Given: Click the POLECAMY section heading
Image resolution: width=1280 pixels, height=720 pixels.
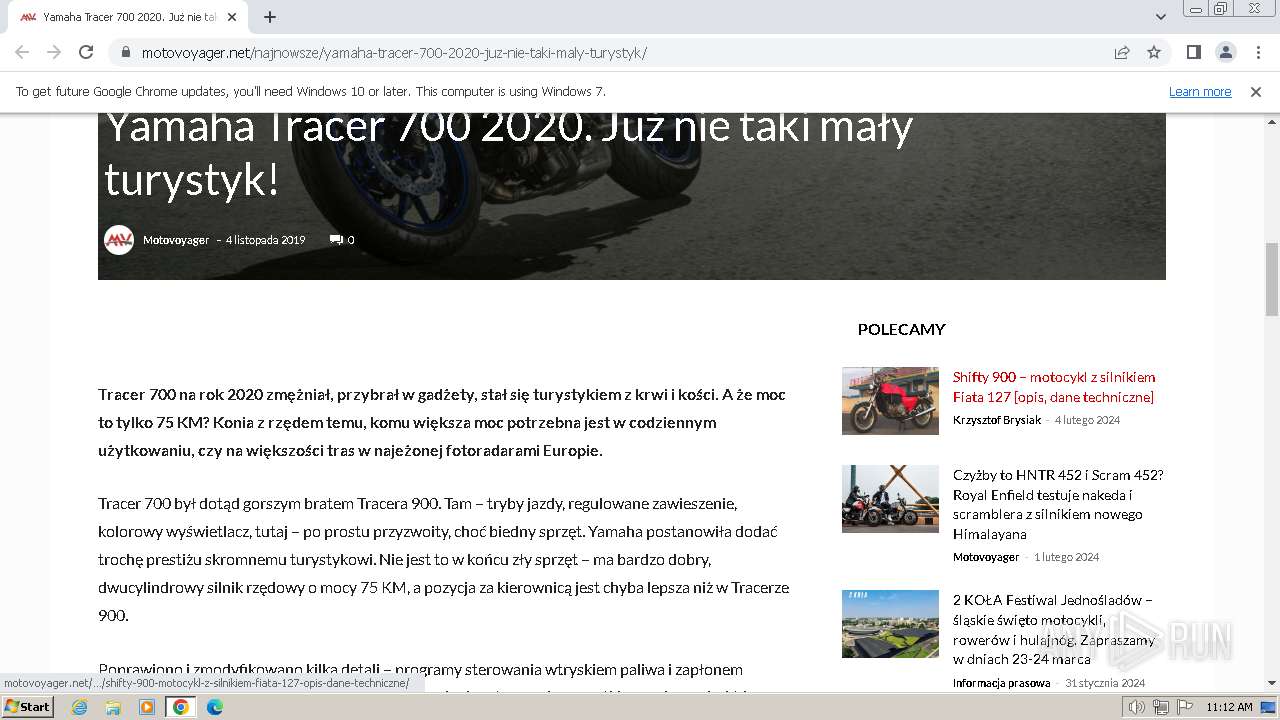Looking at the screenshot, I should (x=901, y=329).
